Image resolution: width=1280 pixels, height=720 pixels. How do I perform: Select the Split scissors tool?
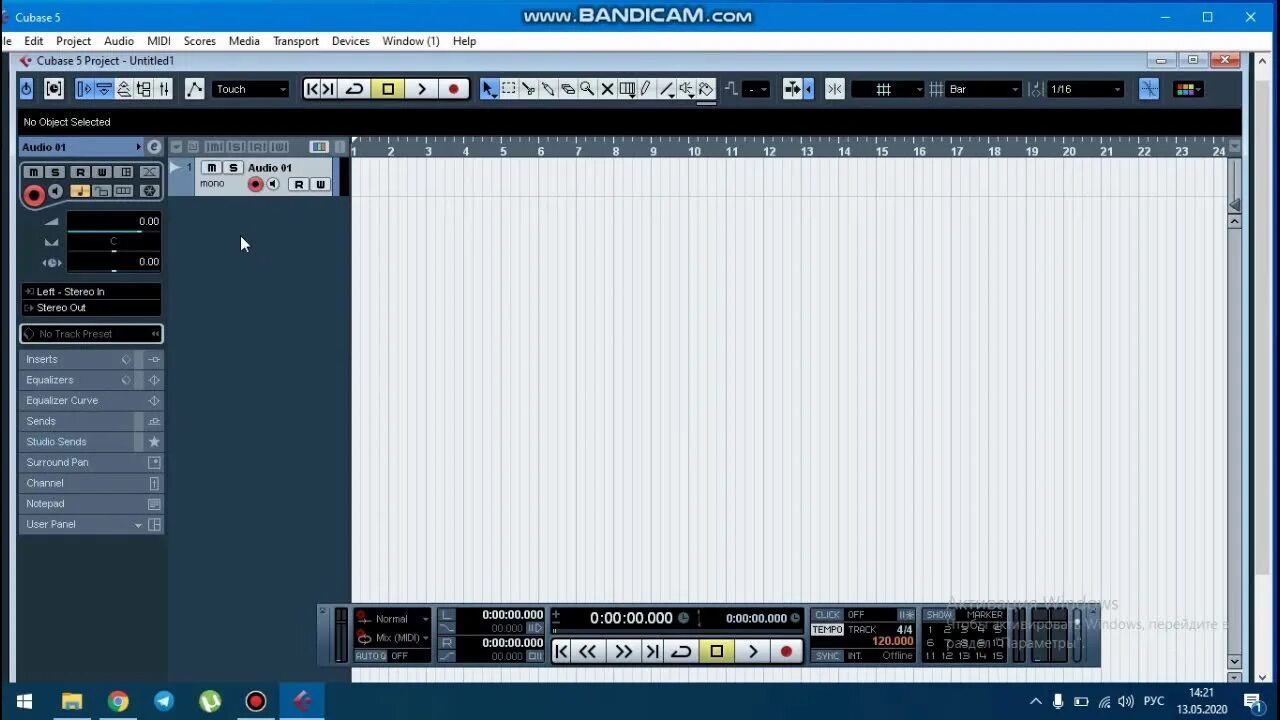tap(528, 89)
